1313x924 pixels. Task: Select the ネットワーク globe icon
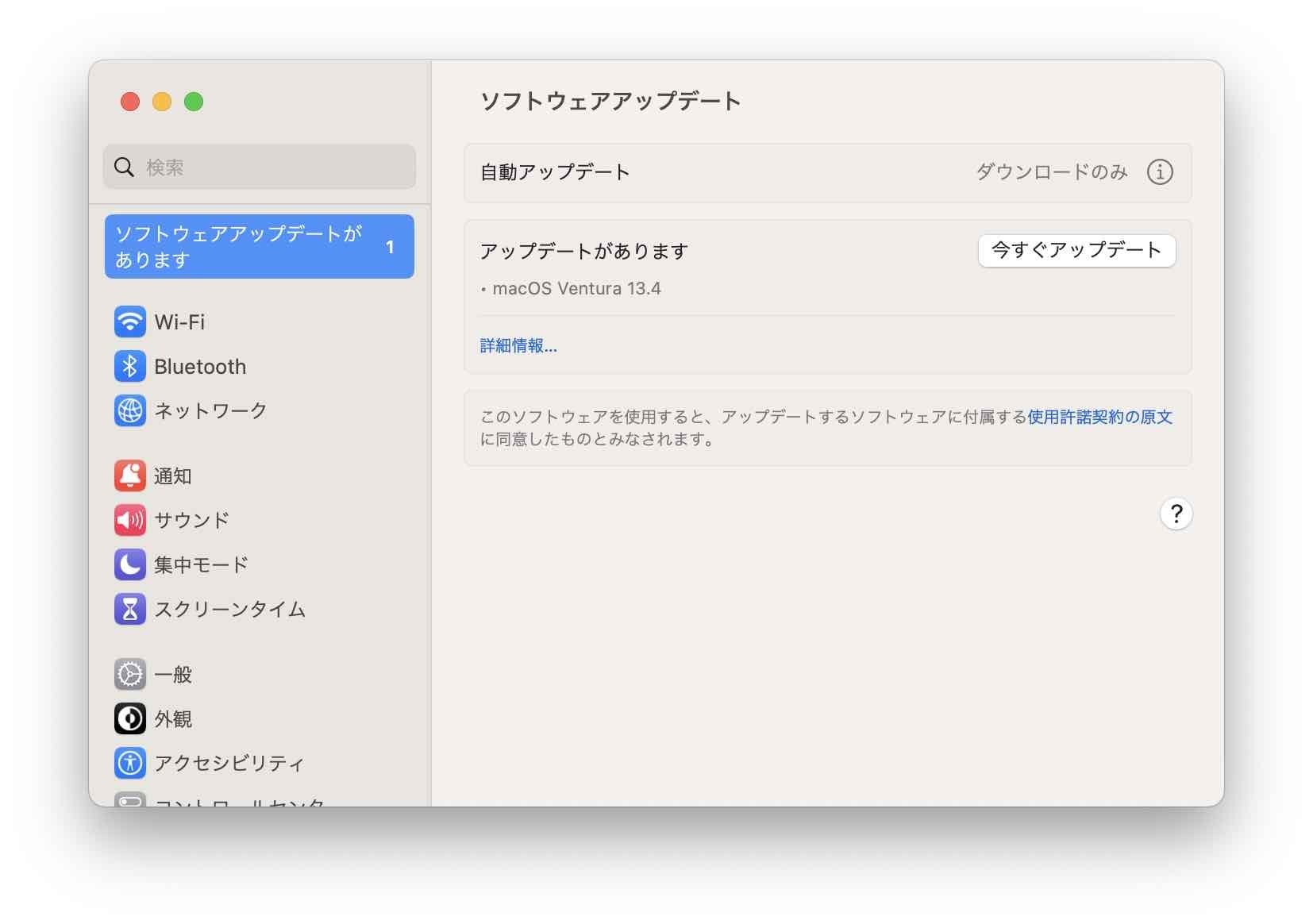(130, 411)
